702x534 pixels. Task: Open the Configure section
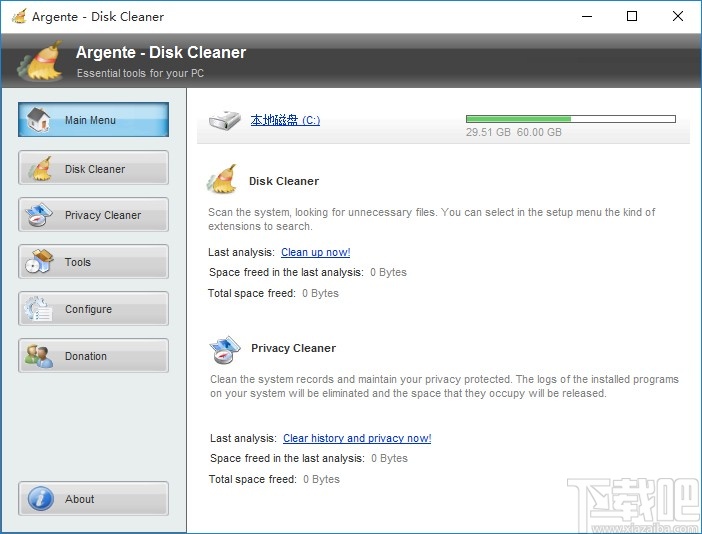pyautogui.click(x=93, y=309)
